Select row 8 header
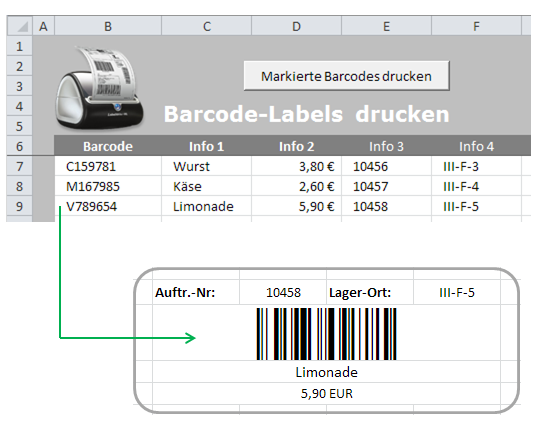Screen dimensions: 538x431 tap(20, 186)
